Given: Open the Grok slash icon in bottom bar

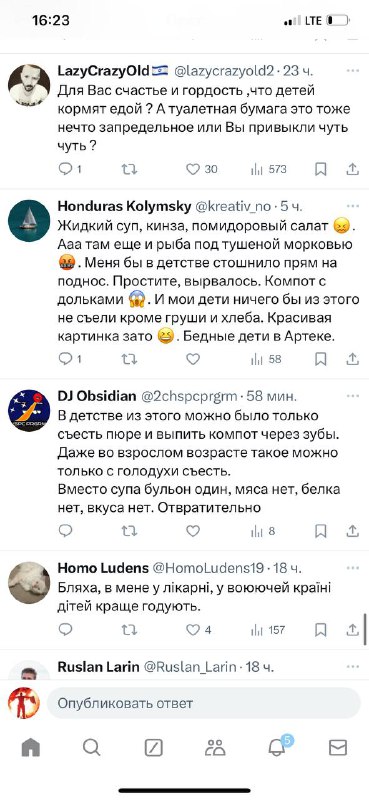Looking at the screenshot, I should click(154, 748).
